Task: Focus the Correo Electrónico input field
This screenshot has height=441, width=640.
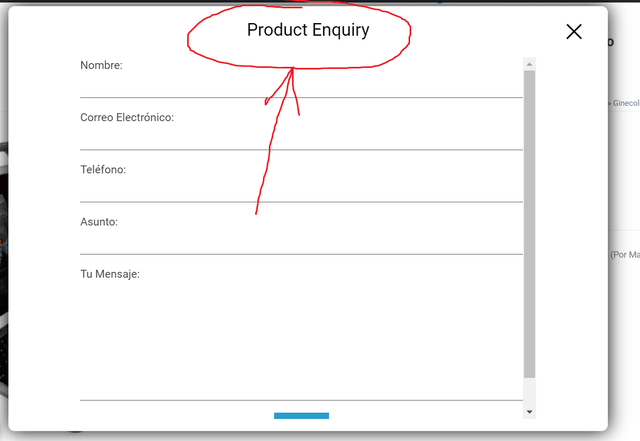Action: pyautogui.click(x=301, y=138)
